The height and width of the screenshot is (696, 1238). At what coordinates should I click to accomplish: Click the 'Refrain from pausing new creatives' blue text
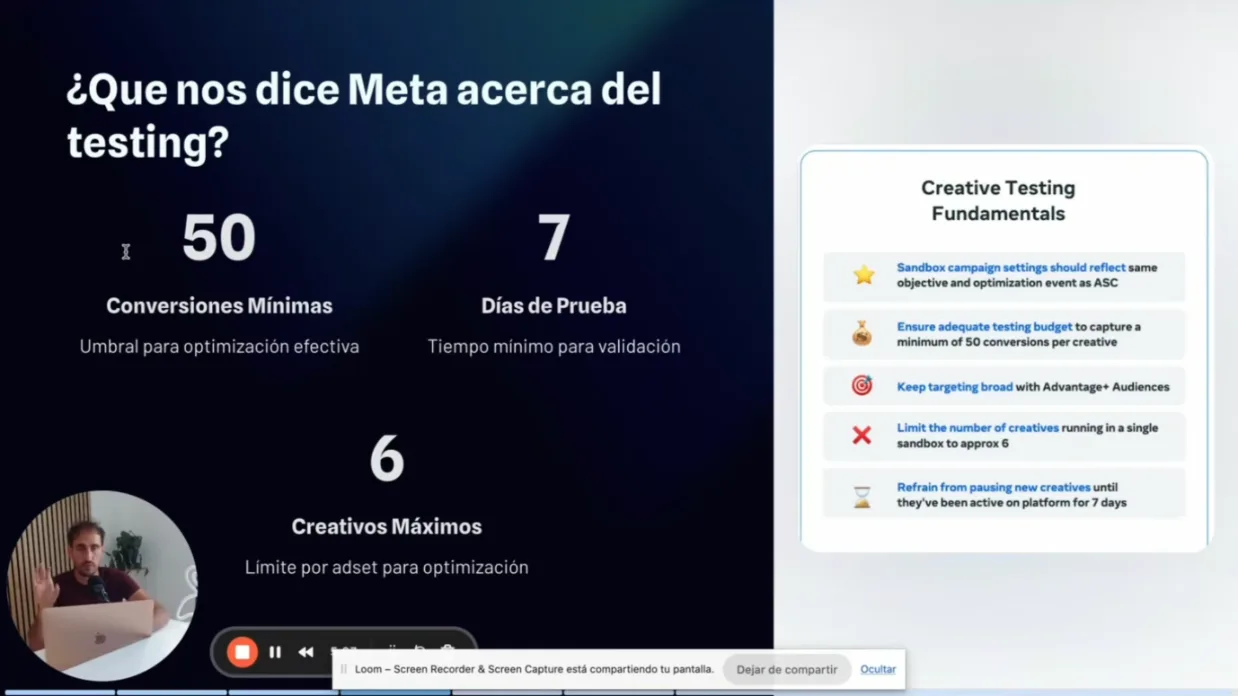[x=994, y=488]
